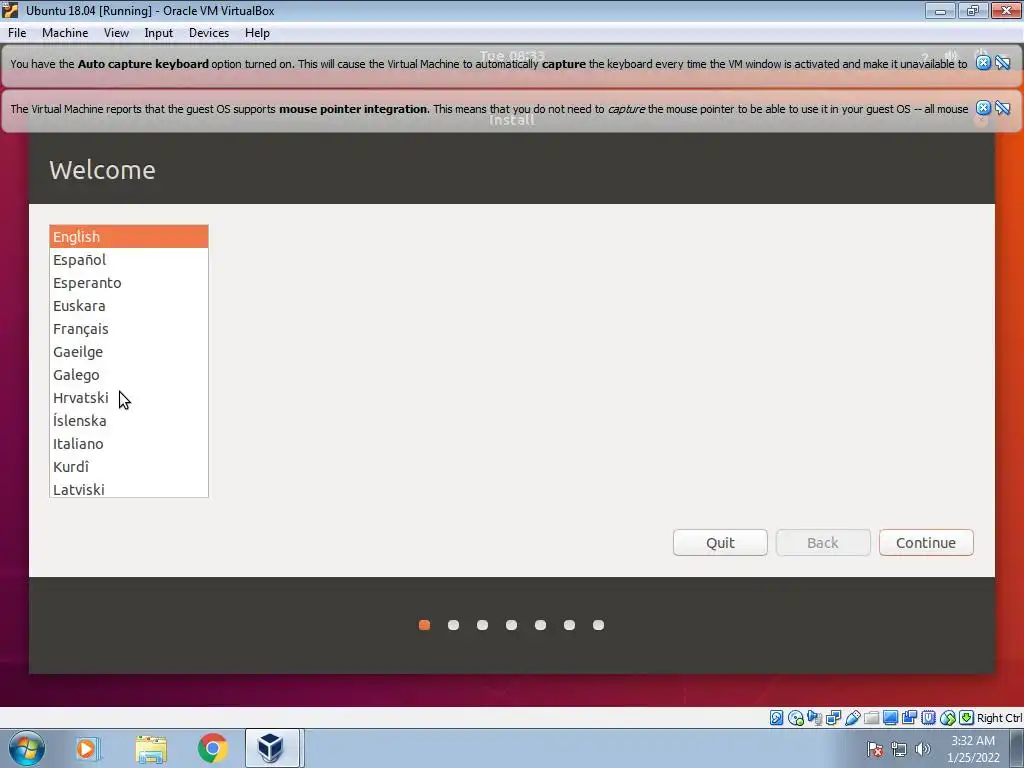The width and height of the screenshot is (1024, 768).
Task: Open the Help menu
Action: click(257, 33)
